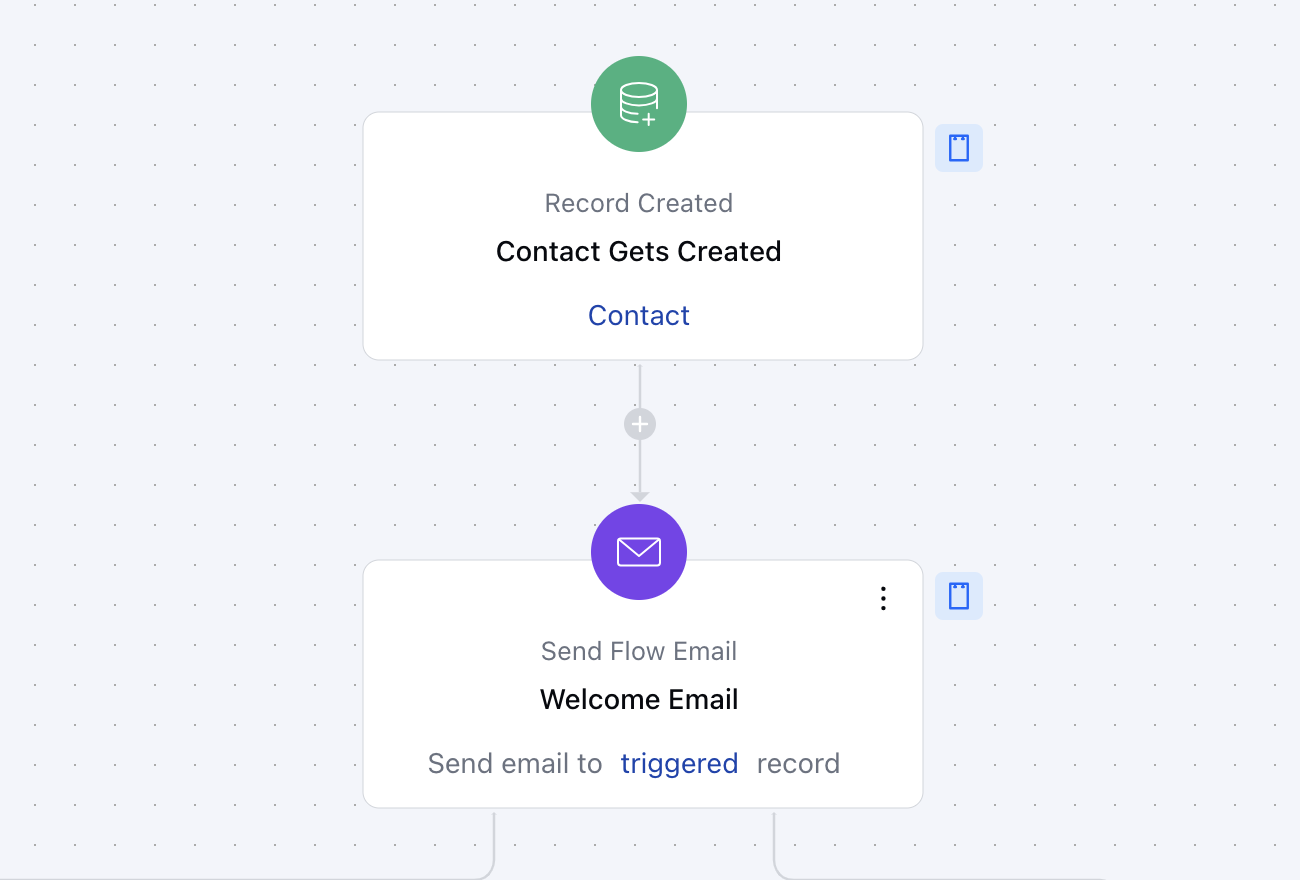This screenshot has height=880, width=1300.
Task: Click the Record Created label
Action: pos(639,203)
